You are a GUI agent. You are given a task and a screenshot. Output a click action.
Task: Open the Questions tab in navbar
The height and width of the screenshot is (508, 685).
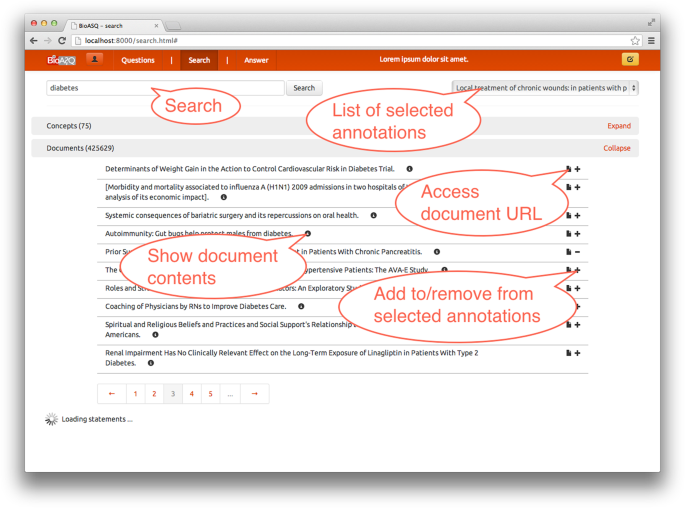click(138, 60)
